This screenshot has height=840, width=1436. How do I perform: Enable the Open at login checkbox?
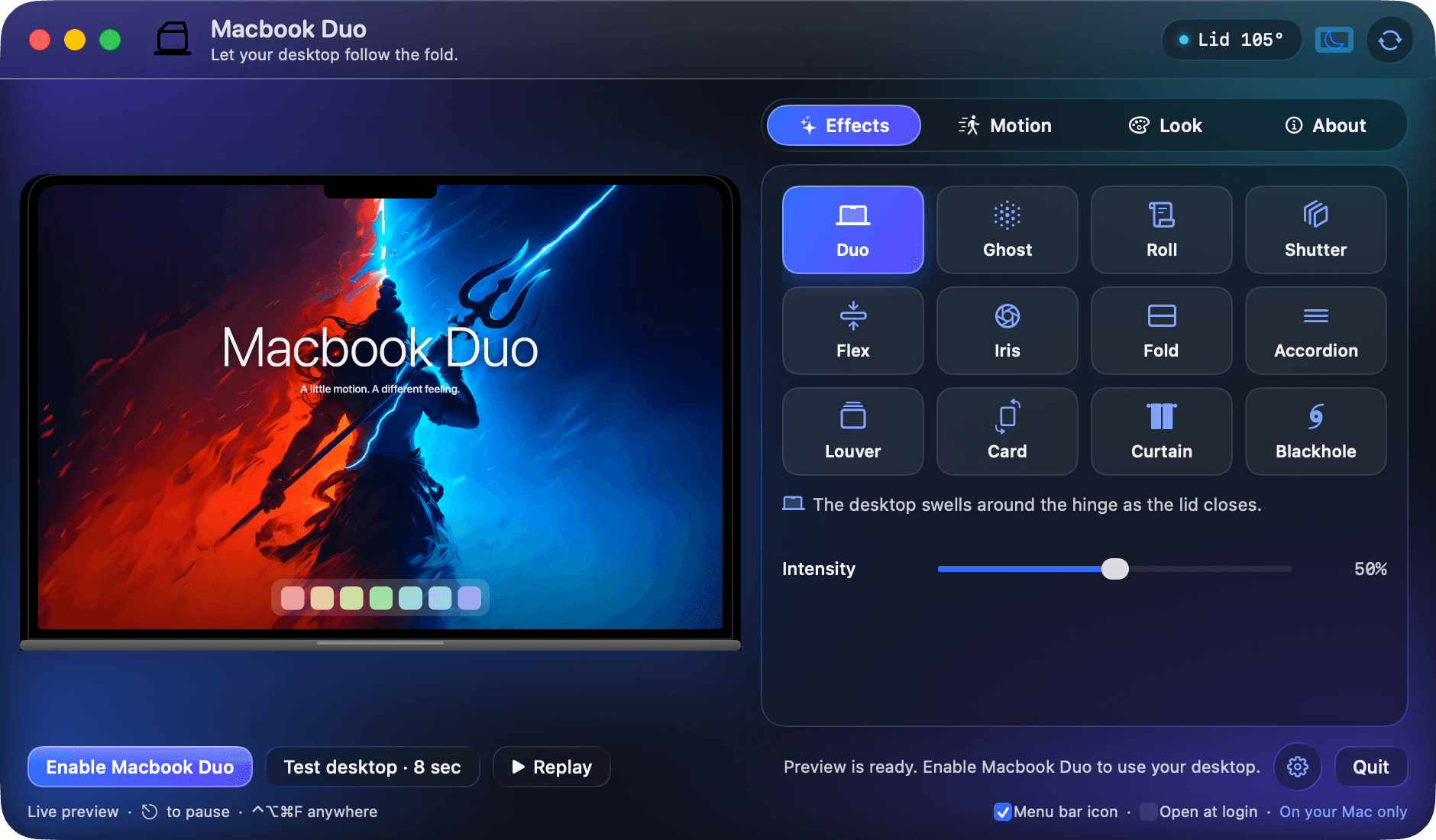[x=1148, y=812]
